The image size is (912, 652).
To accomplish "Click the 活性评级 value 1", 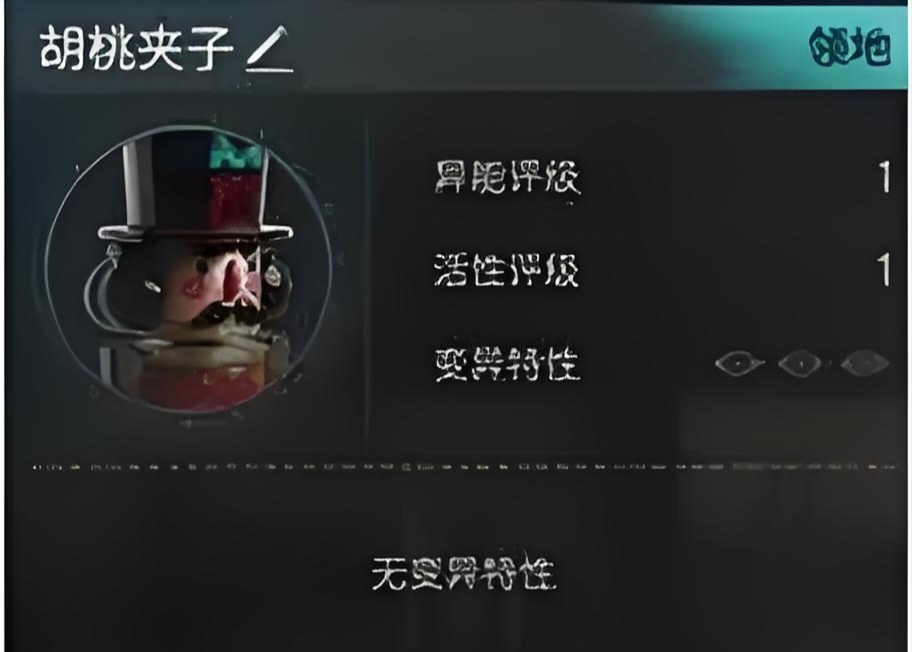I will click(x=884, y=269).
